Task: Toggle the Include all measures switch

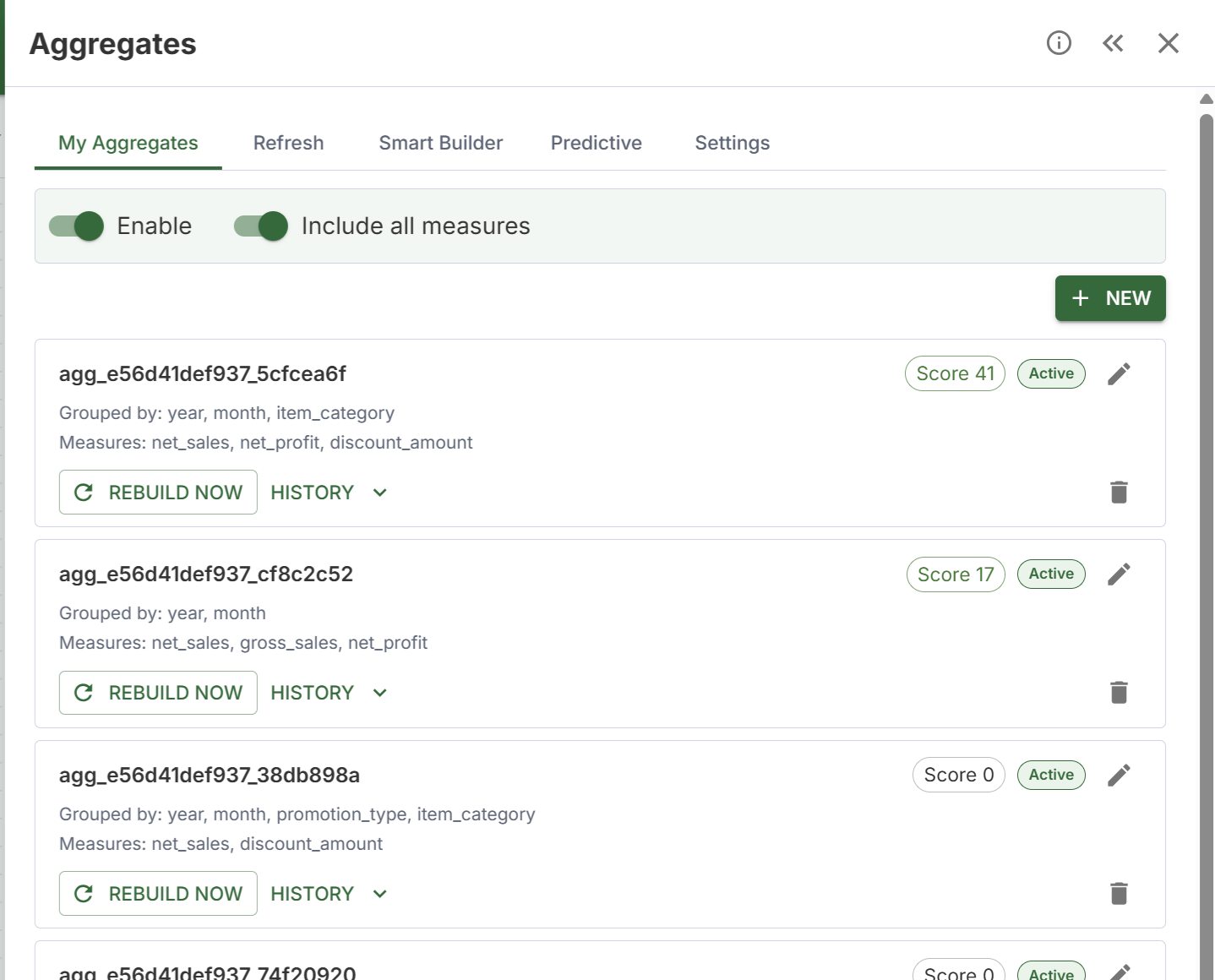Action: pos(261,226)
